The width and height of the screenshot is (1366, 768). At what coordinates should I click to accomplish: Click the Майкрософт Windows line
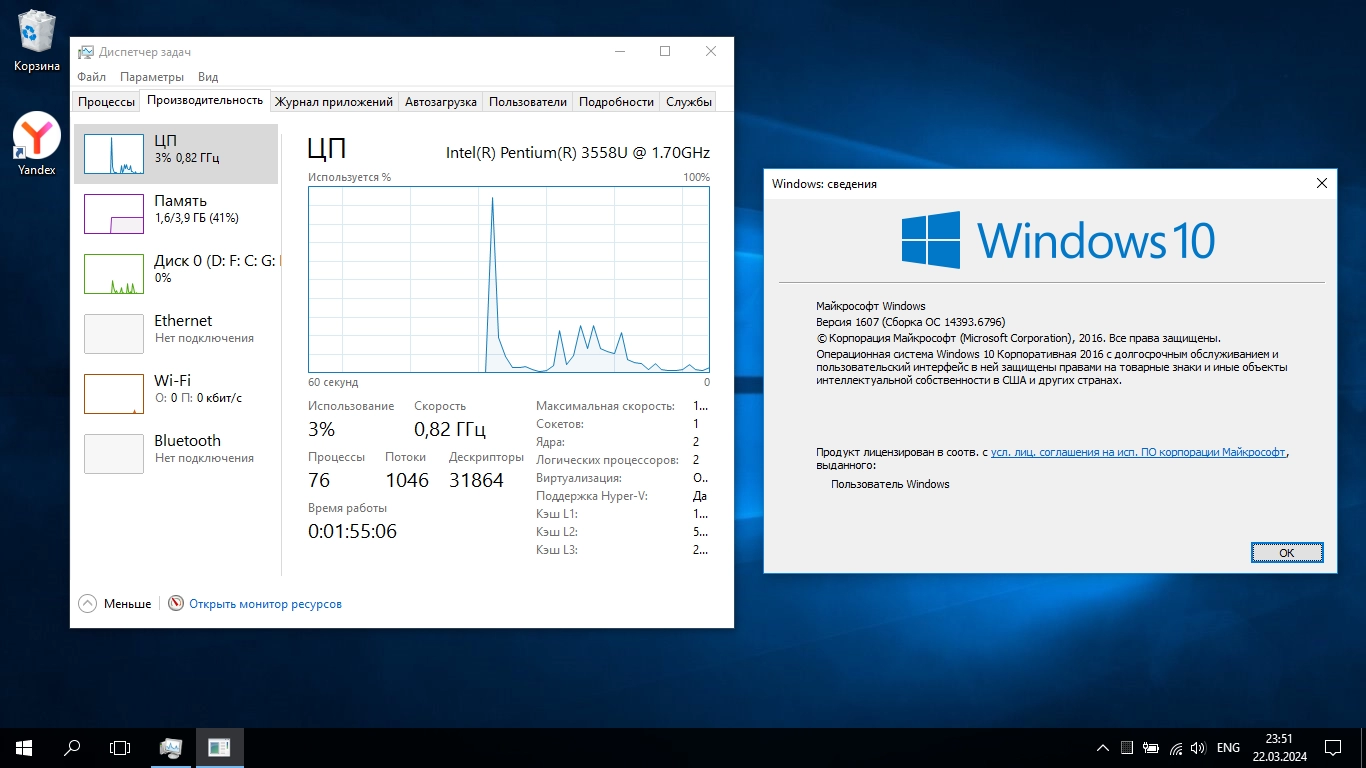point(871,306)
